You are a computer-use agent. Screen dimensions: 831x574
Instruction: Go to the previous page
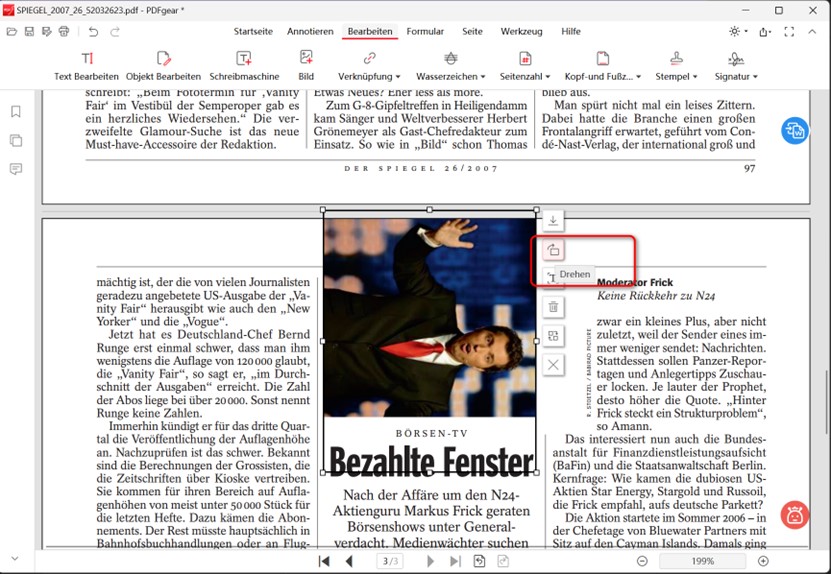[349, 561]
